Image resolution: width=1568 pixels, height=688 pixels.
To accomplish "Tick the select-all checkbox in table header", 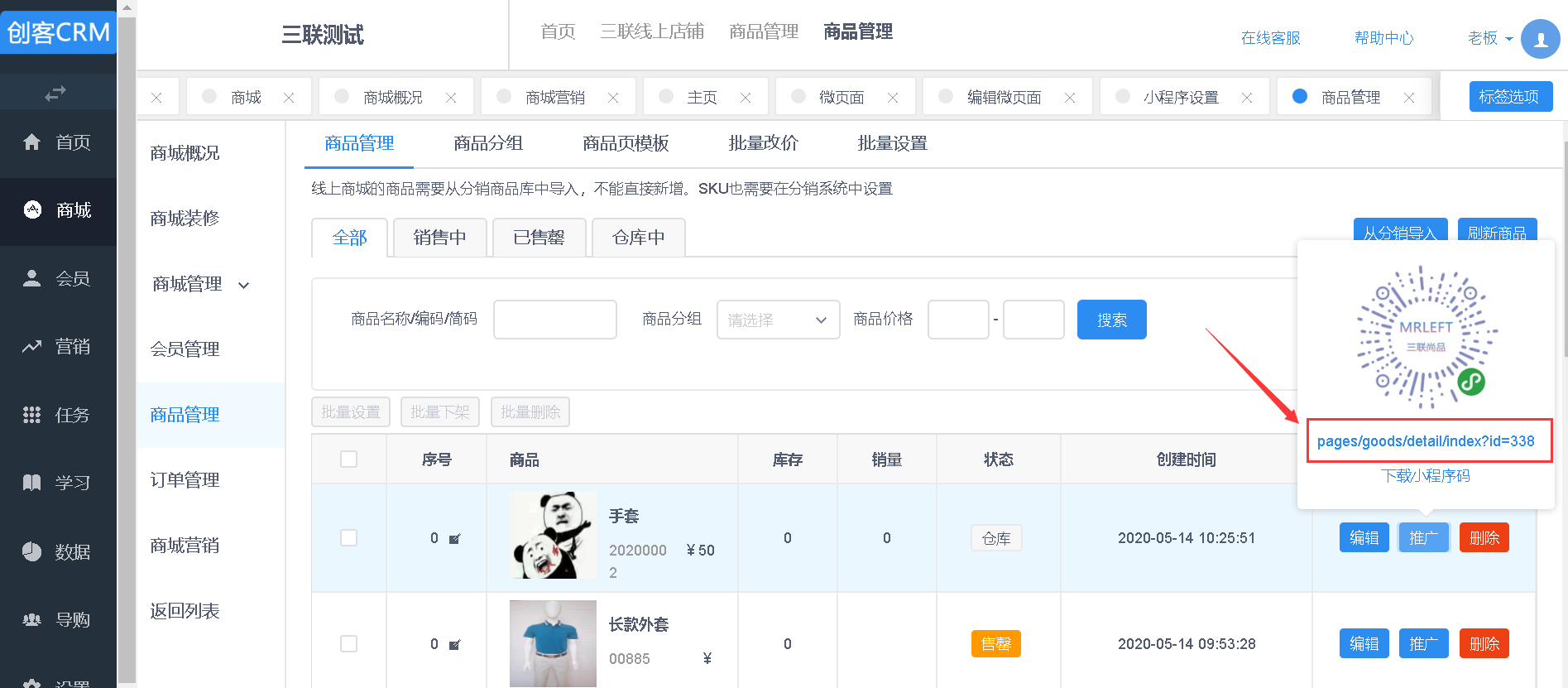I will pyautogui.click(x=349, y=459).
